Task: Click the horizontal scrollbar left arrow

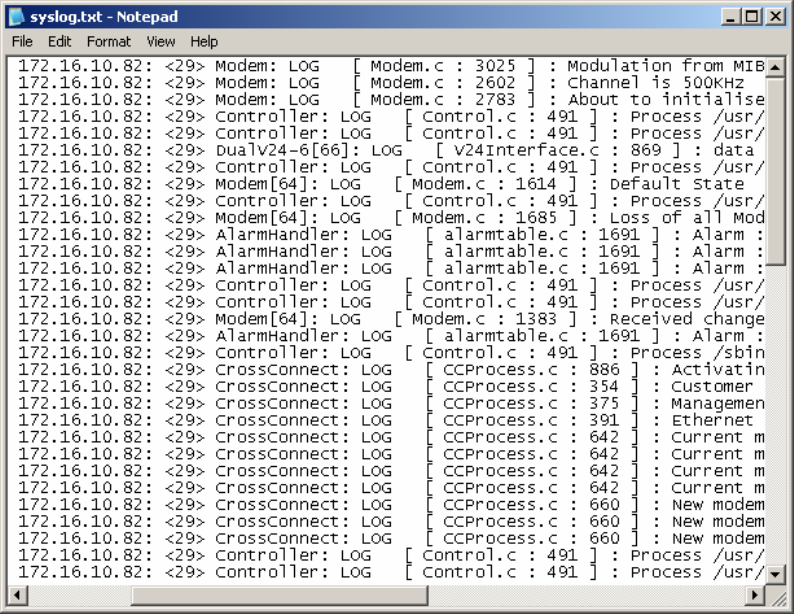Action: tap(18, 595)
